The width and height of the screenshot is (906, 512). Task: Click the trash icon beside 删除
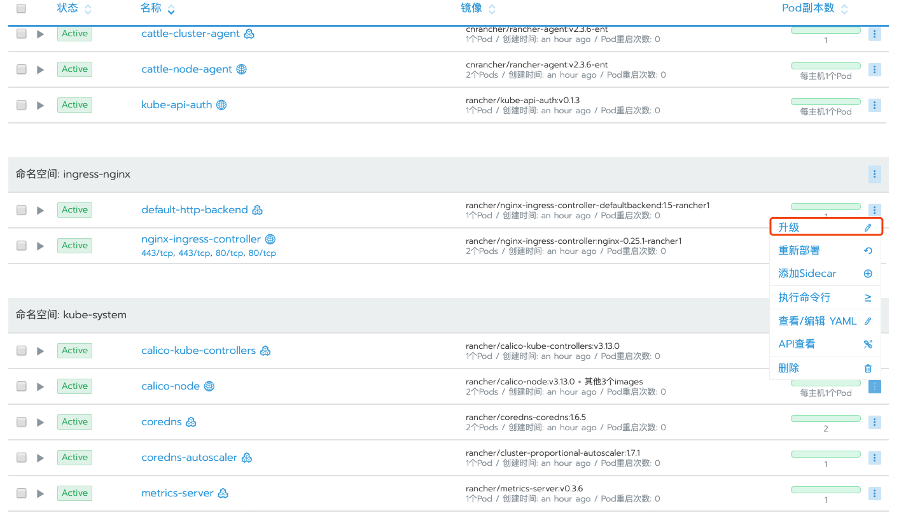pos(868,368)
